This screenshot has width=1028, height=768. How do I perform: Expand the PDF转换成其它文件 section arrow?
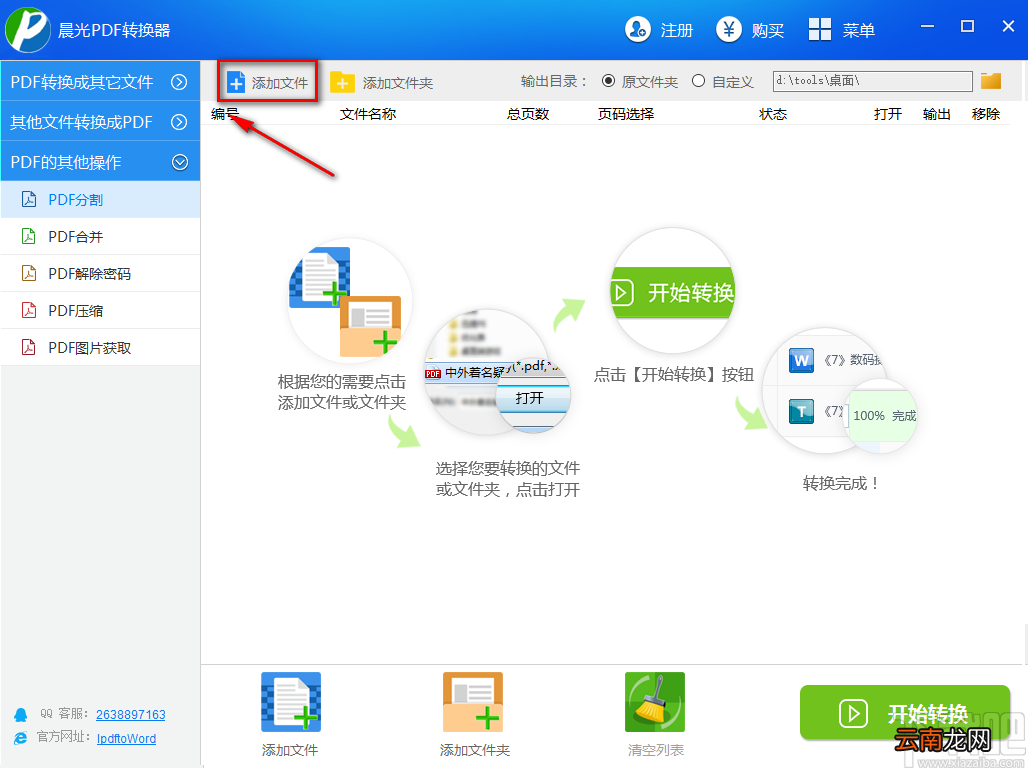tap(179, 82)
